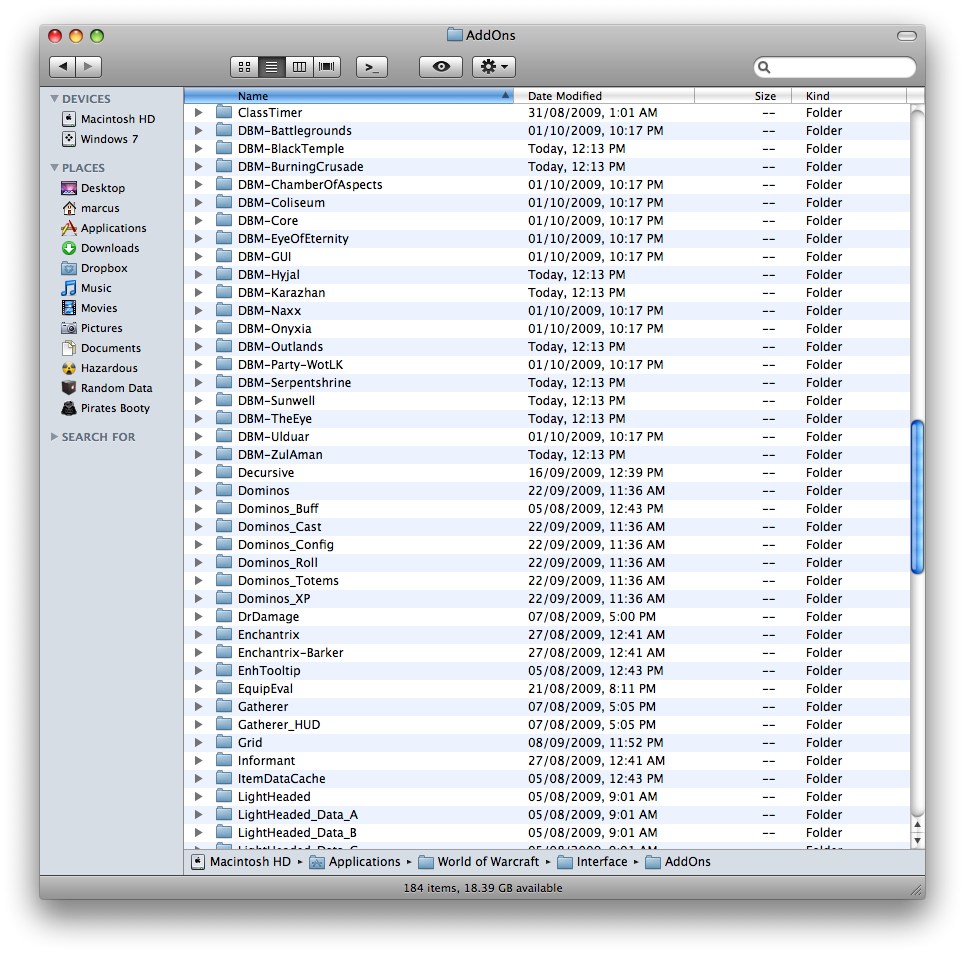Viewport: 965px width, 954px height.
Task: Open Desktop from sidebar
Action: click(x=94, y=188)
